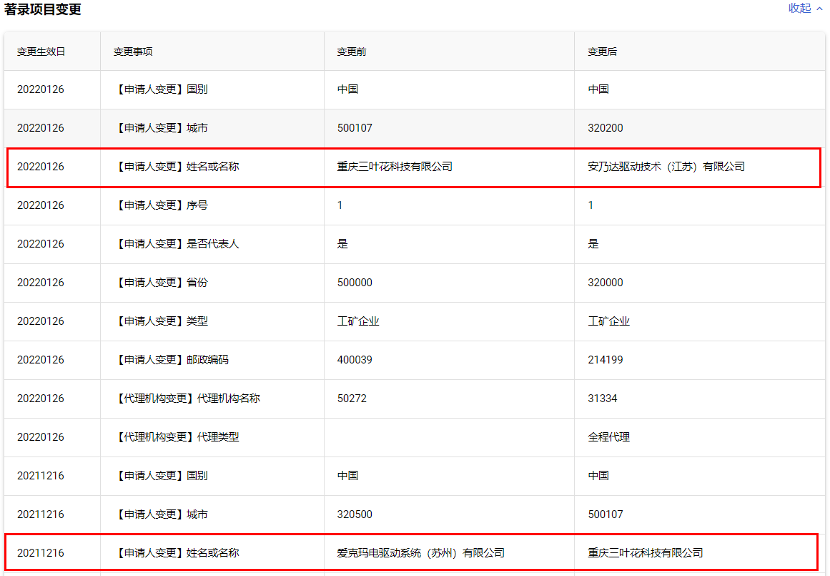Click 500107 in the 20220126 城市 row

click(x=355, y=128)
